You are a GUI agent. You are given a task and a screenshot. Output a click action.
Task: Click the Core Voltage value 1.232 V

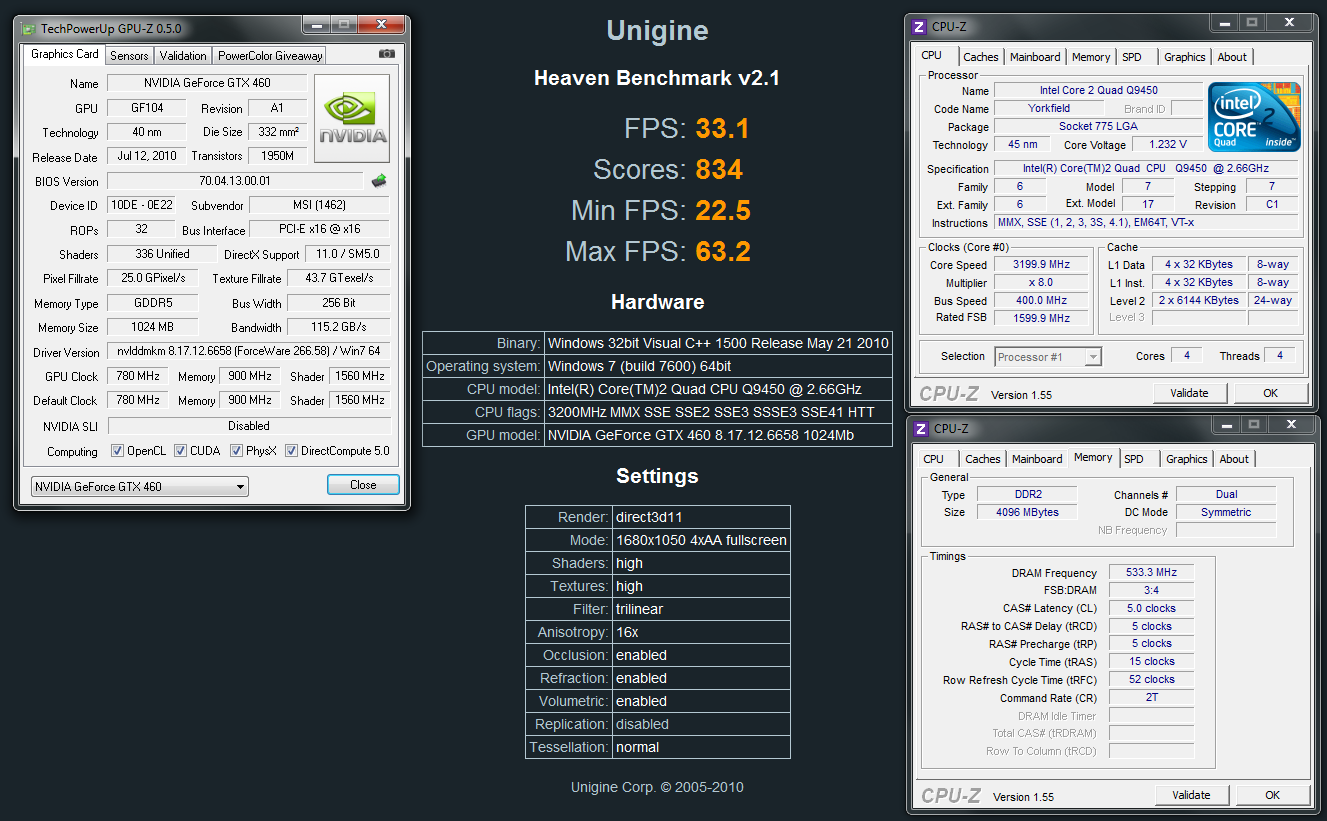pyautogui.click(x=1168, y=145)
